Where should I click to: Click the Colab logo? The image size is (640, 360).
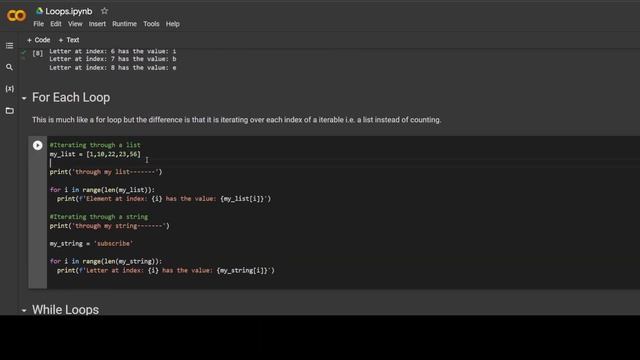point(16,16)
